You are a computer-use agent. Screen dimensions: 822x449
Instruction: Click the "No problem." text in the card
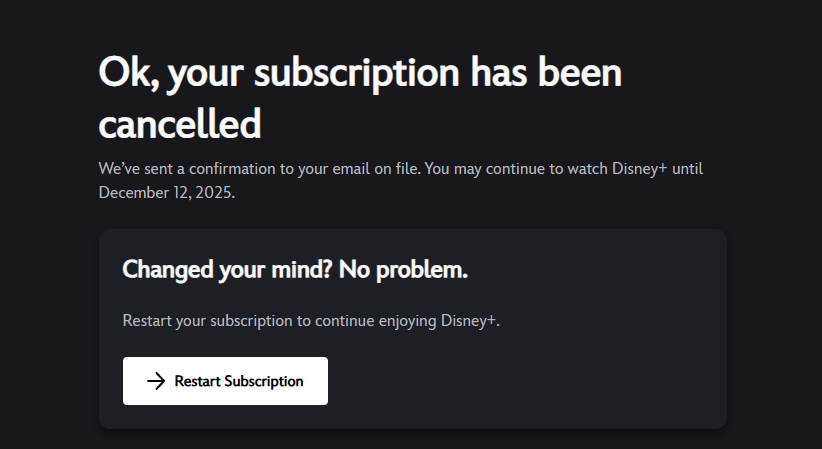(x=403, y=269)
